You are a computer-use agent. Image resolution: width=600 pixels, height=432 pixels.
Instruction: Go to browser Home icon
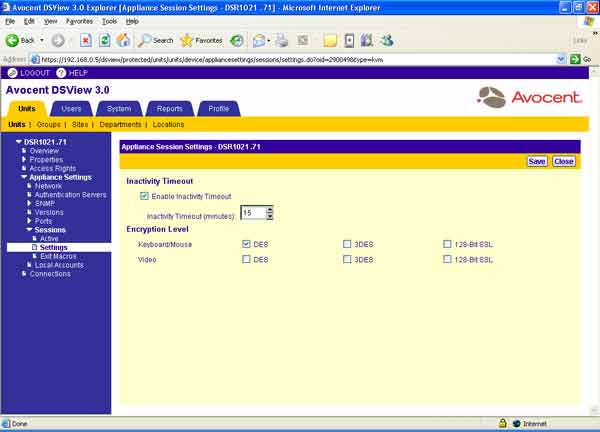[123, 40]
